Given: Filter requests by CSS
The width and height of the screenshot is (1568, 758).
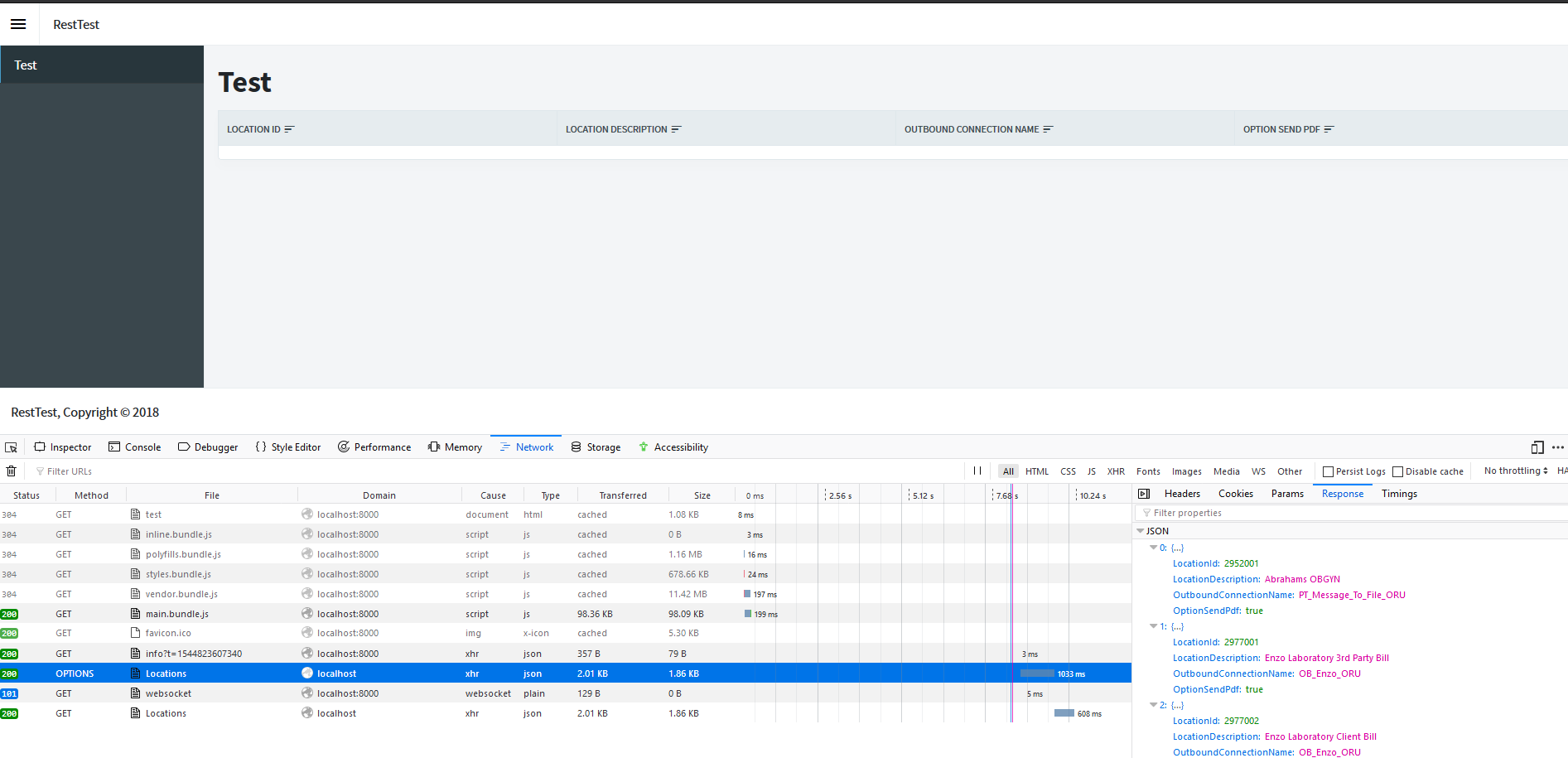Looking at the screenshot, I should point(1069,471).
